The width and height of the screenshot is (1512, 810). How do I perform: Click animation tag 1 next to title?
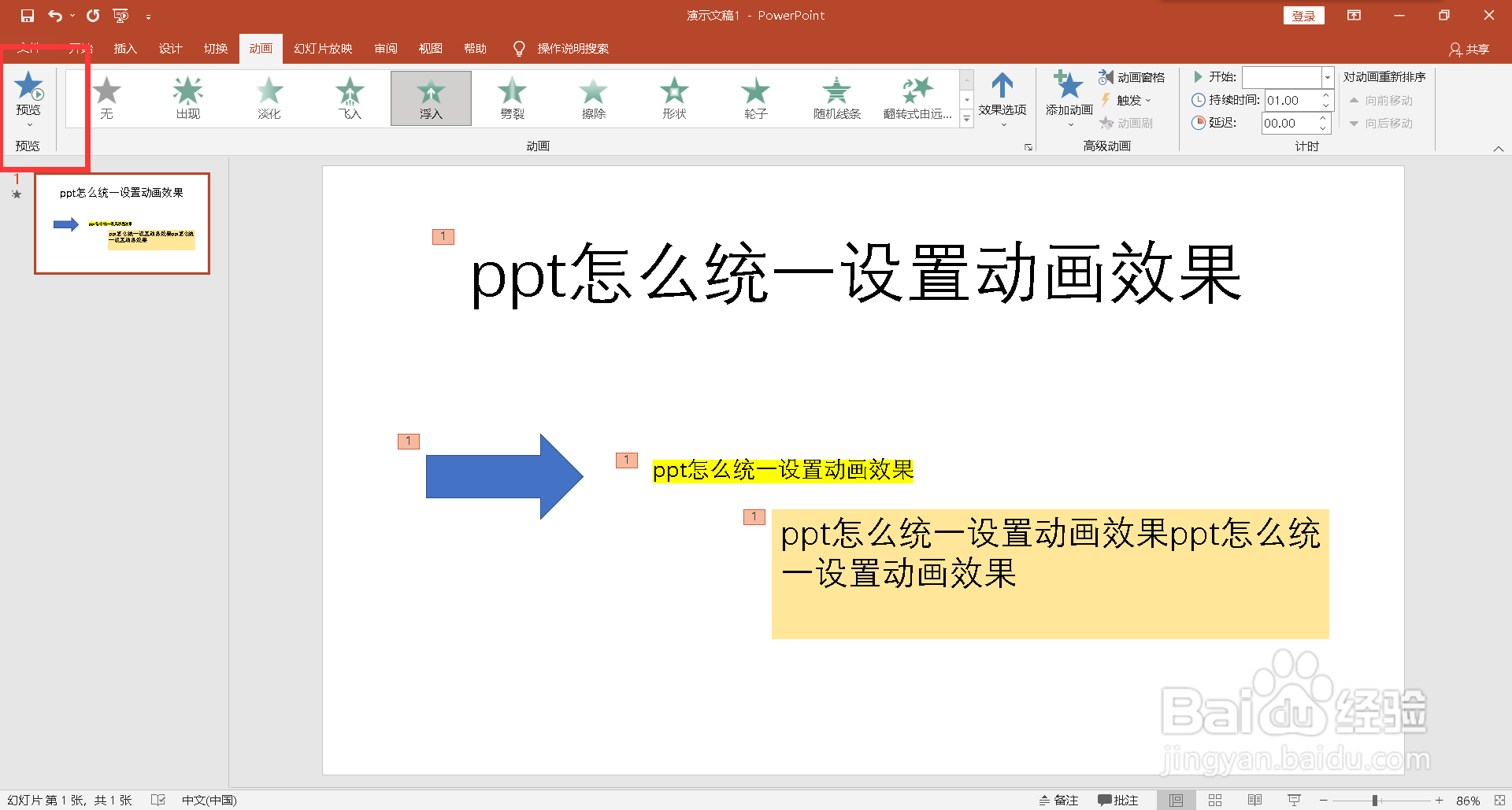[443, 236]
